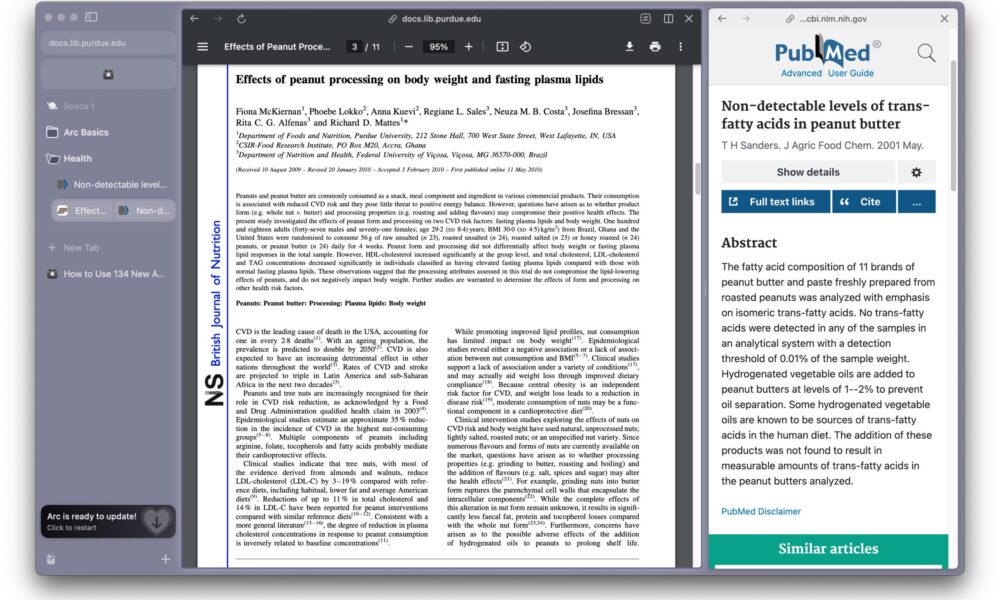1000x600 pixels.
Task: Open the display settings gear button
Action: click(x=916, y=172)
